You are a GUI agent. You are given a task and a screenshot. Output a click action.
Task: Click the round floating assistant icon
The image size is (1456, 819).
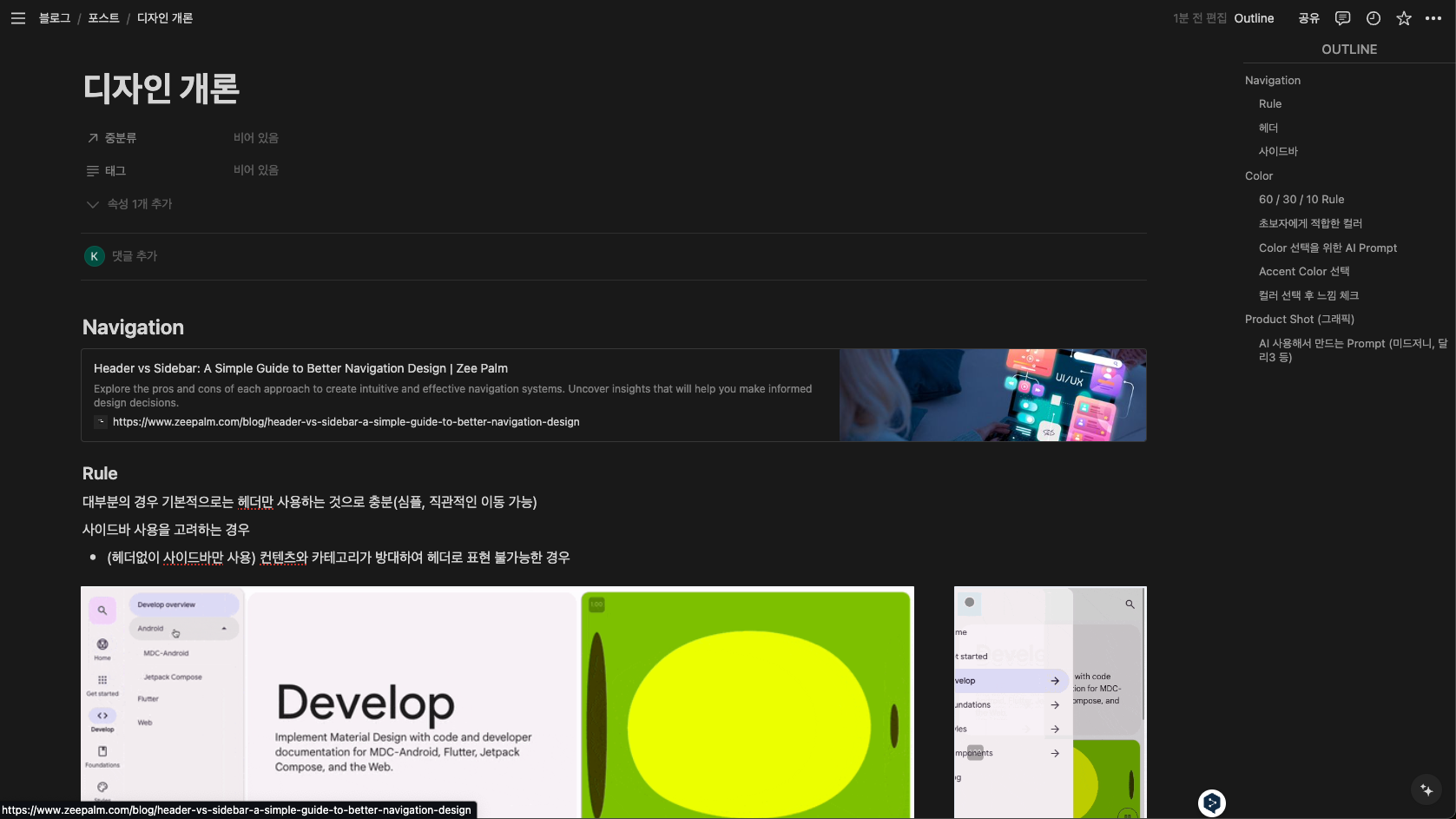1212,802
